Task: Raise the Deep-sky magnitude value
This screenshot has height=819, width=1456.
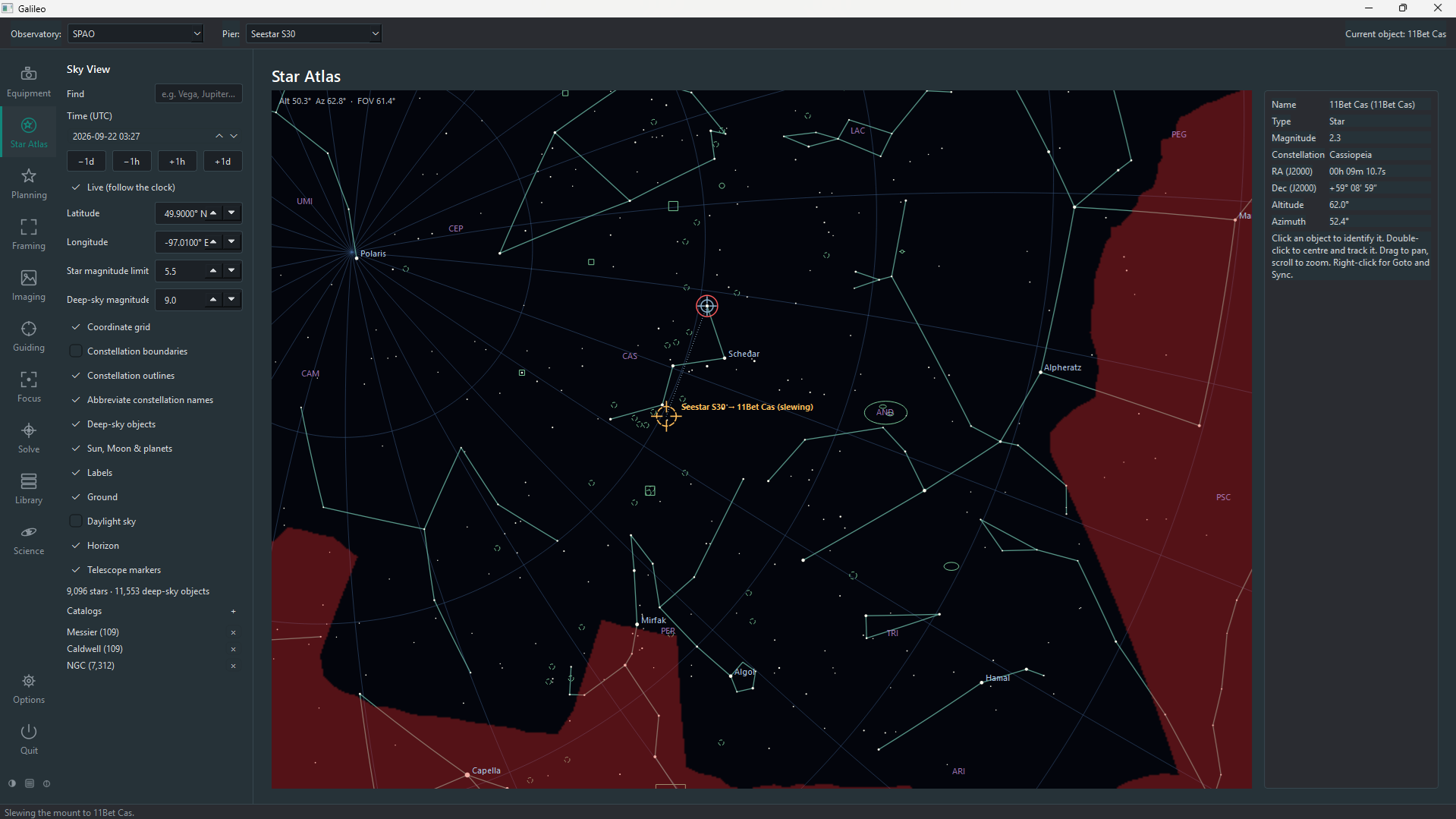Action: click(213, 300)
